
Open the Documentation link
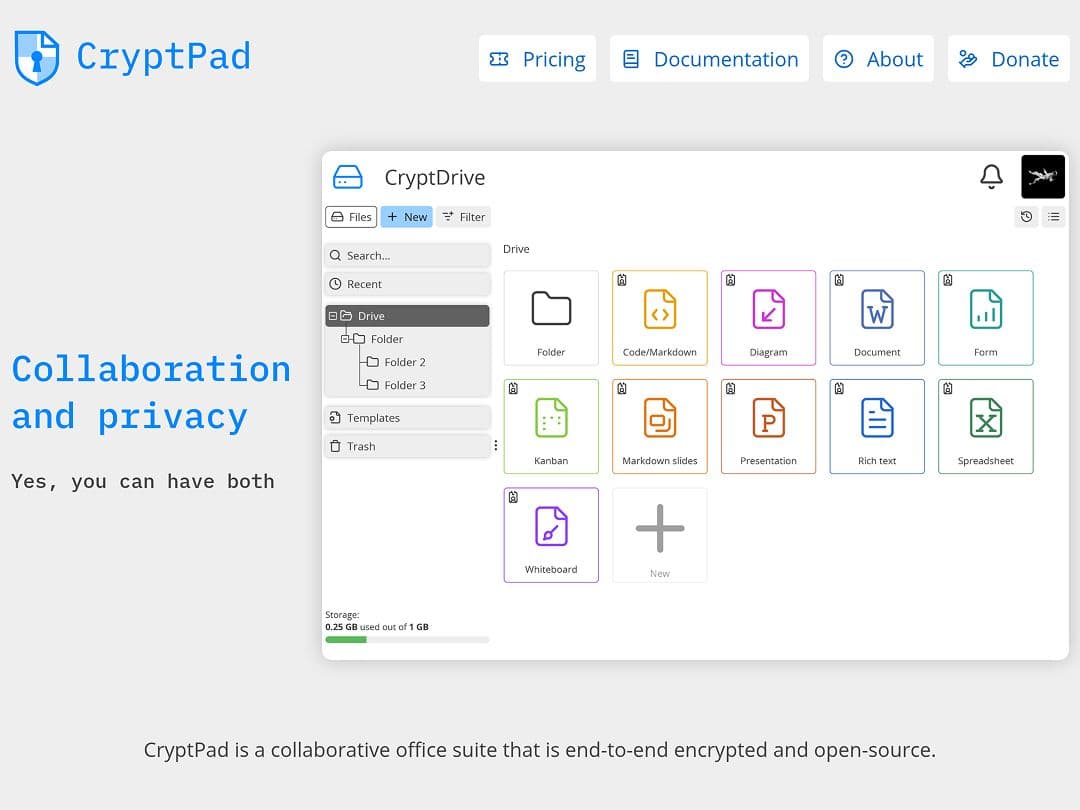tap(709, 59)
